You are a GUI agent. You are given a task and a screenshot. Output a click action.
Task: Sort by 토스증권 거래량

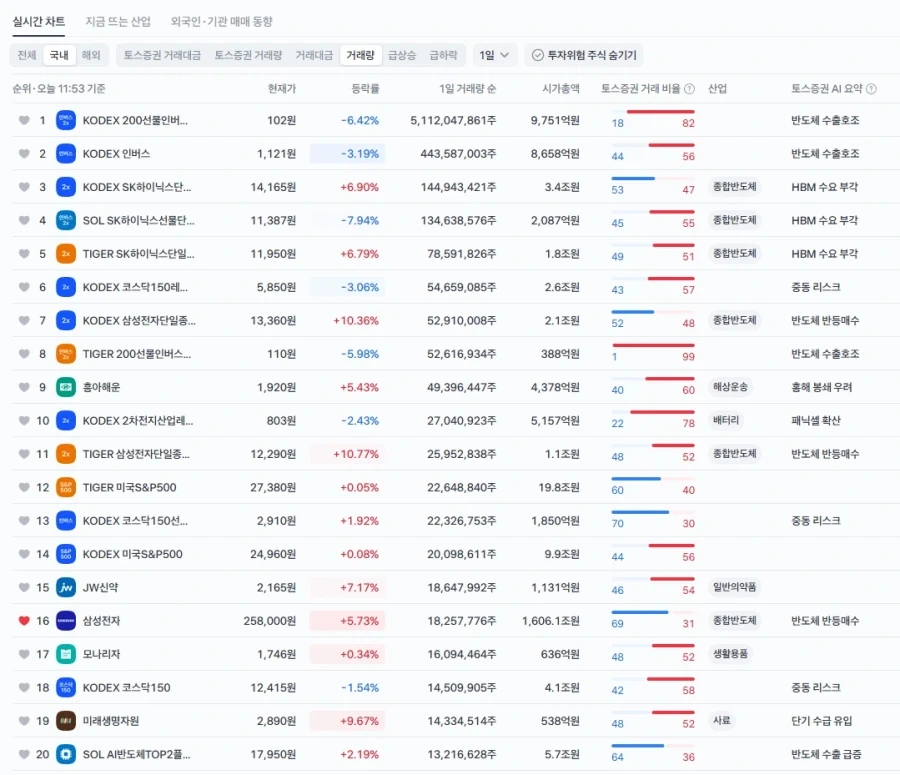[248, 55]
